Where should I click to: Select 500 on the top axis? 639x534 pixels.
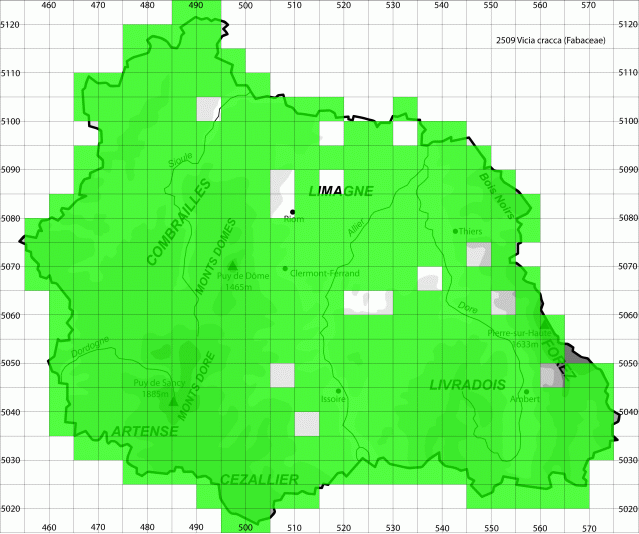pos(245,5)
